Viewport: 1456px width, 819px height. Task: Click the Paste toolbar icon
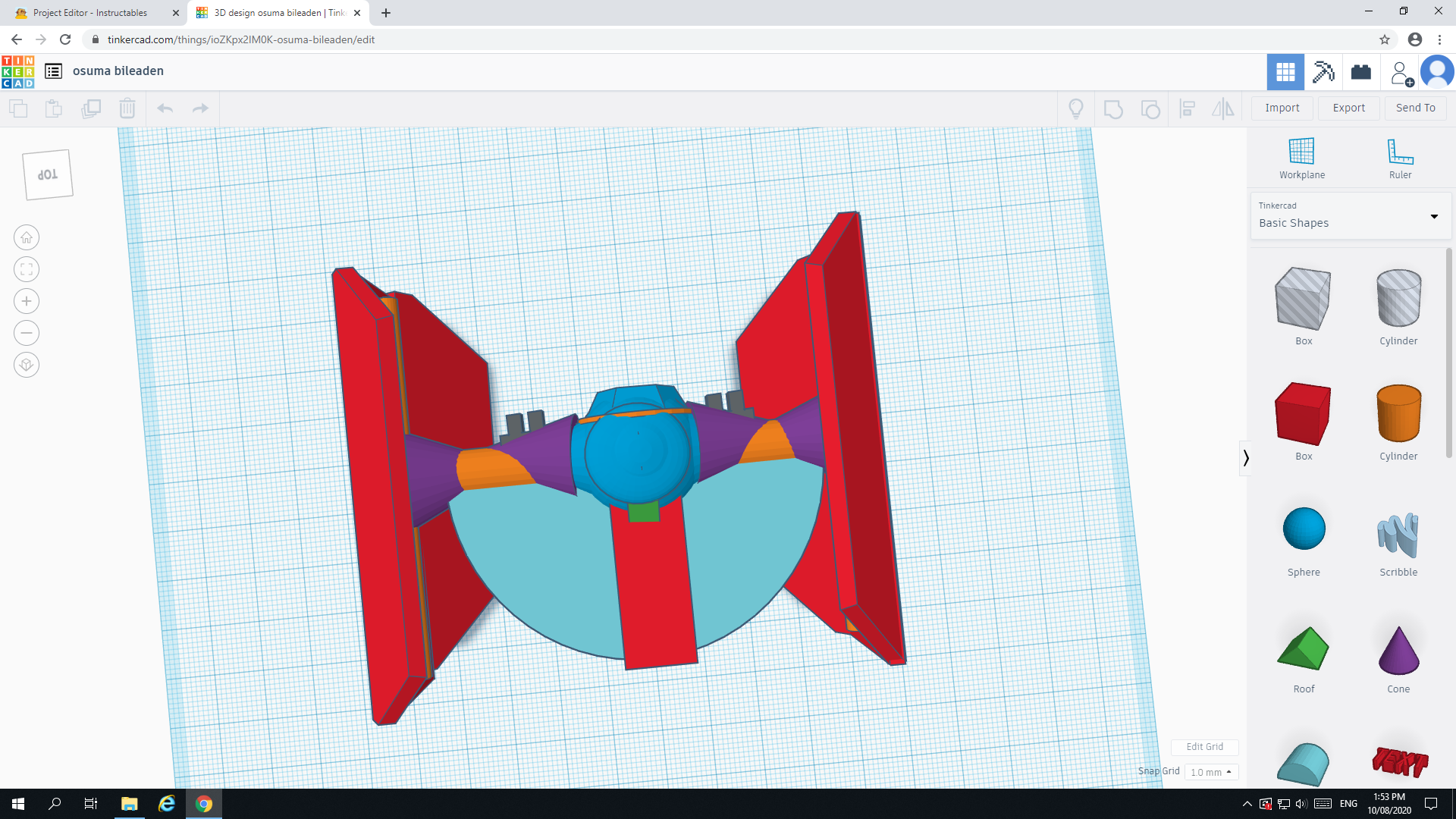[x=54, y=108]
